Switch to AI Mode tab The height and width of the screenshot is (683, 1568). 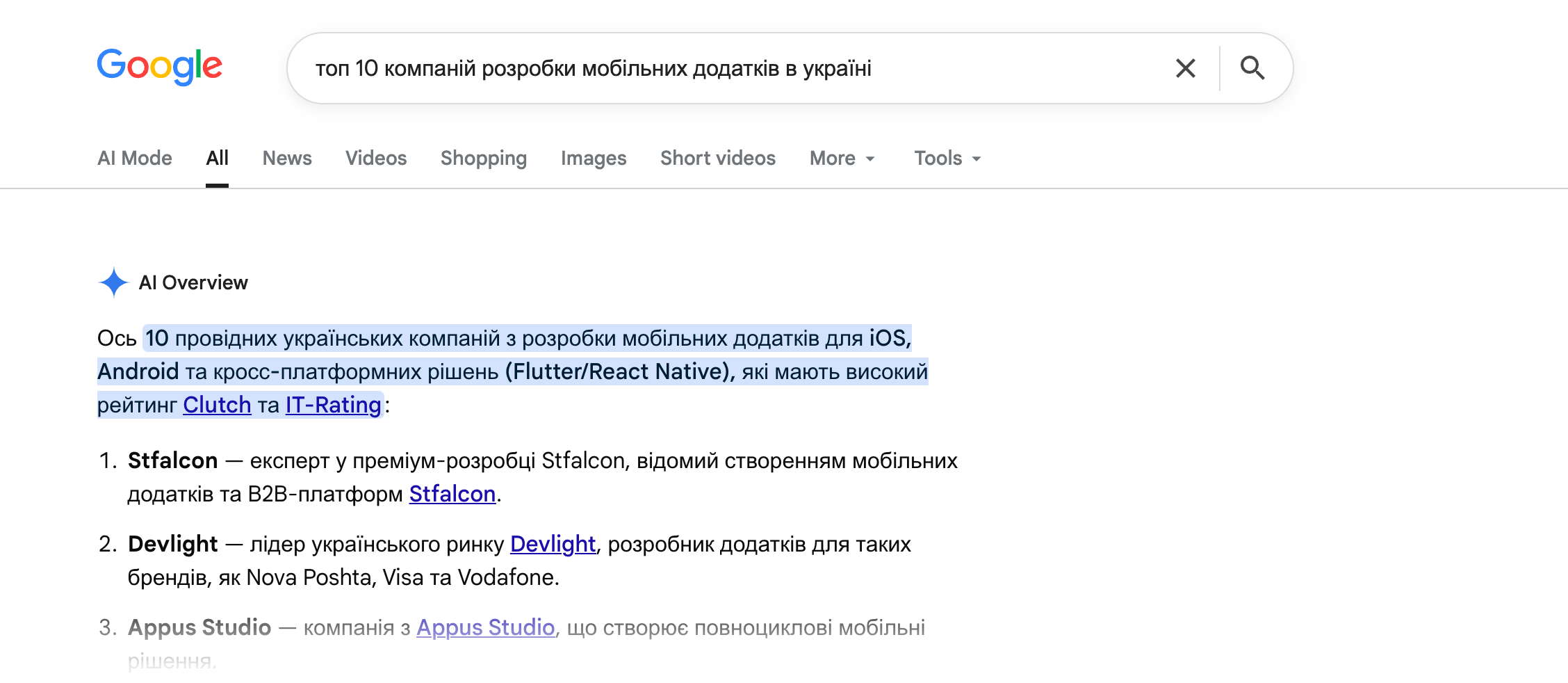tap(135, 159)
